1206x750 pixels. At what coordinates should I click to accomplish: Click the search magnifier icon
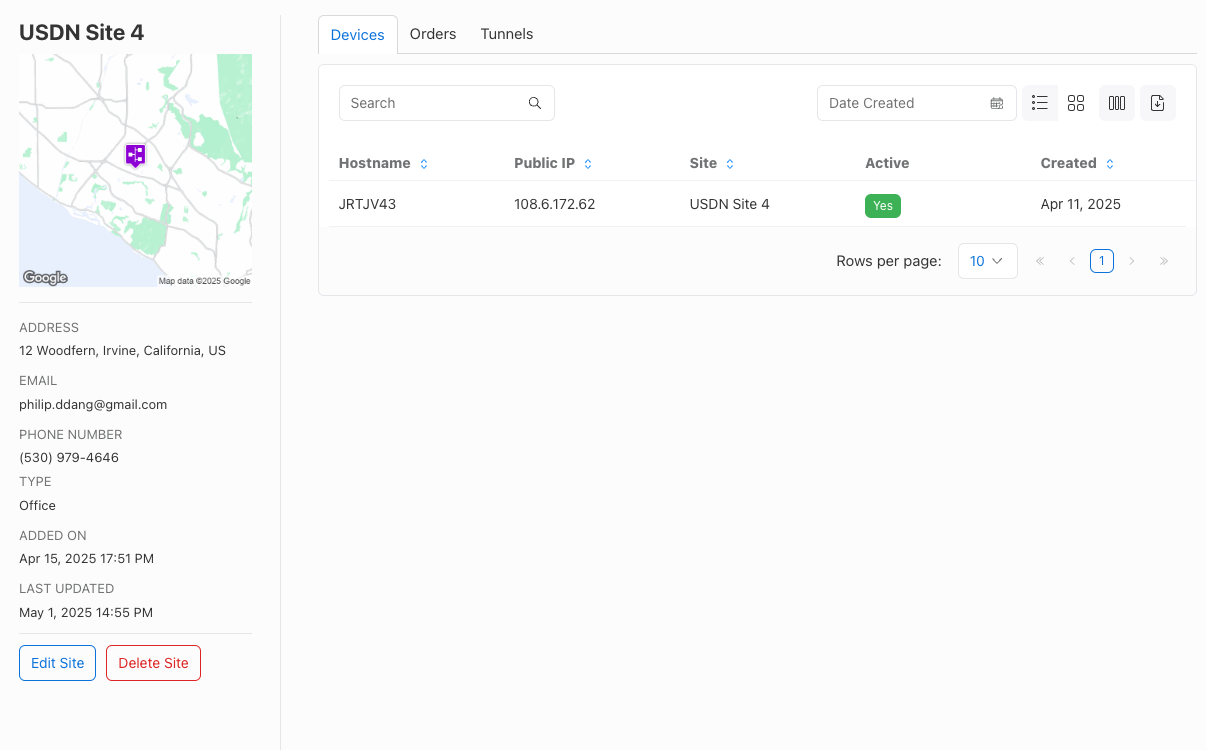(x=535, y=103)
